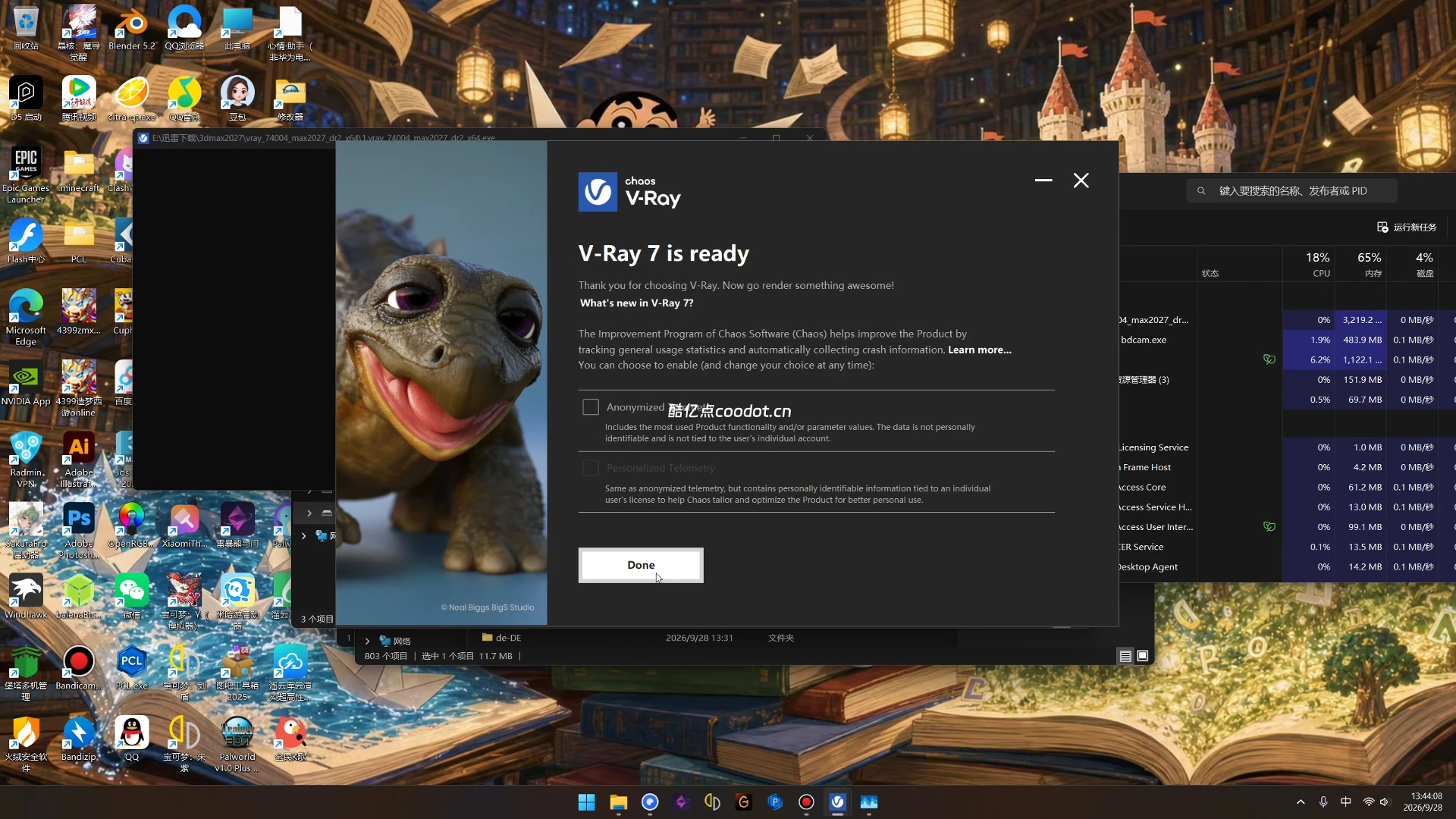Expand the Network tree item in File Explorer
1456x819 pixels.
367,641
